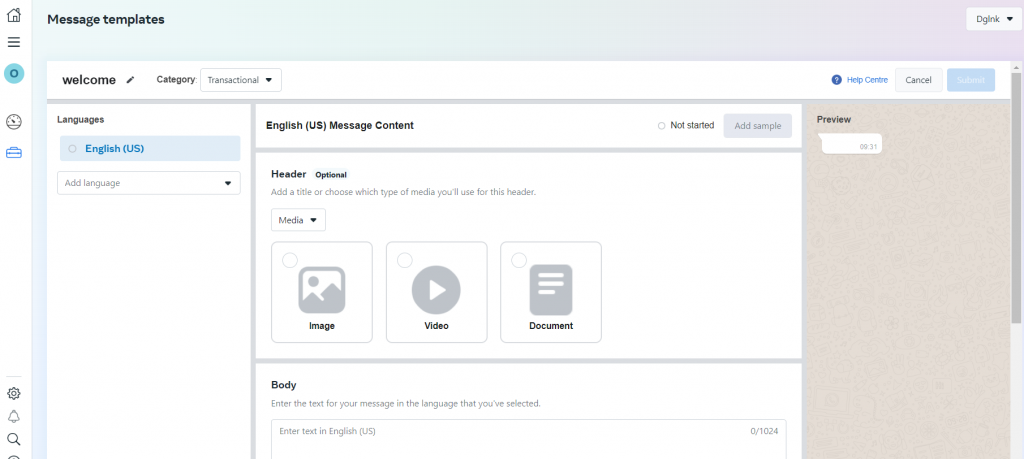Open the Dglnk account dropdown

(x=994, y=19)
